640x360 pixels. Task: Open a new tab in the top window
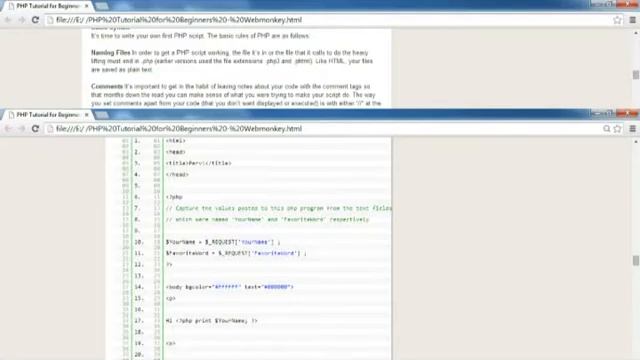(x=102, y=7)
